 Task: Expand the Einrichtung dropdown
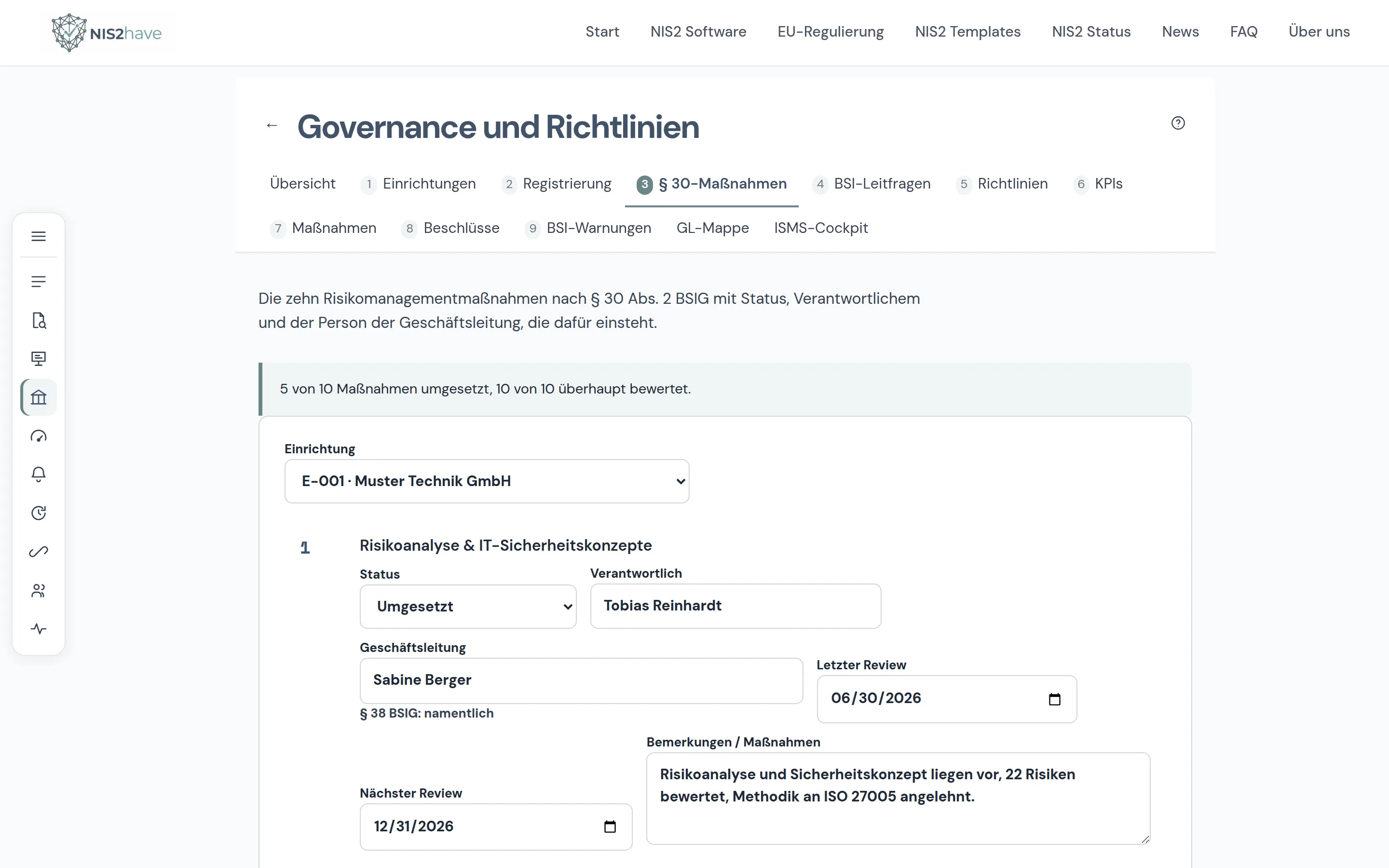[487, 481]
